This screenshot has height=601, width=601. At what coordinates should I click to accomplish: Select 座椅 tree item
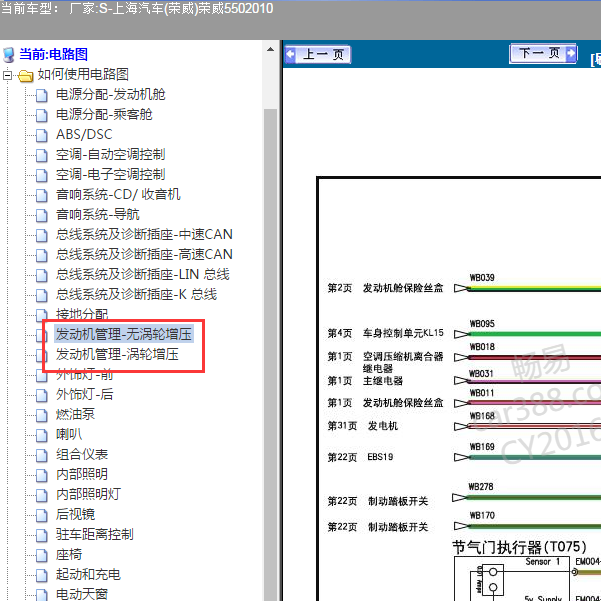coord(69,554)
